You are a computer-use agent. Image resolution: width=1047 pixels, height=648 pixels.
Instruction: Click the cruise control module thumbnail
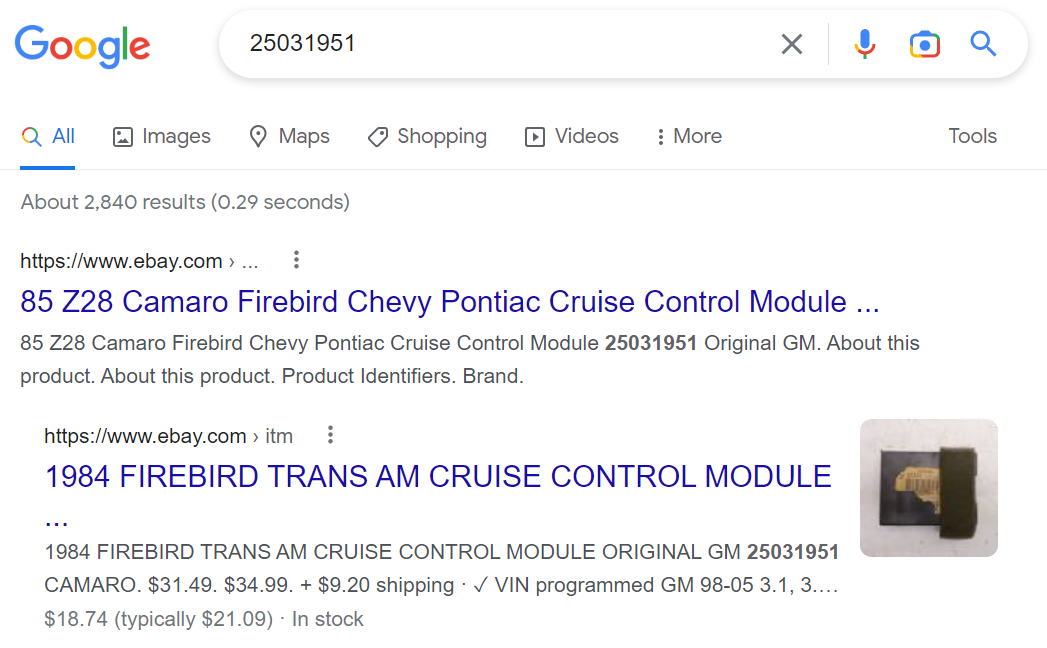pos(929,487)
